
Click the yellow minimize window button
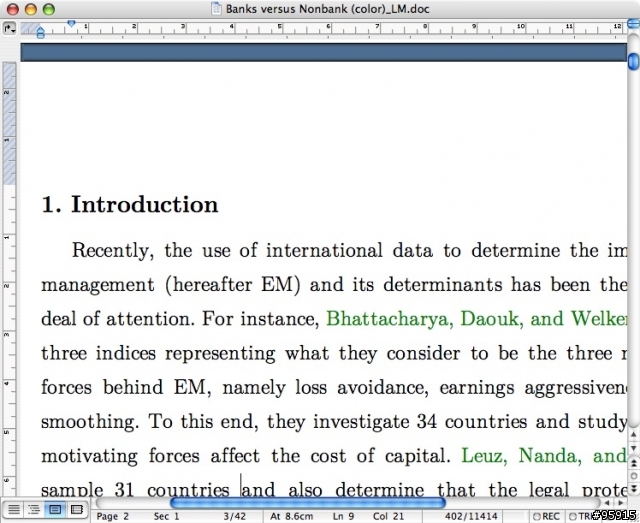tap(31, 9)
